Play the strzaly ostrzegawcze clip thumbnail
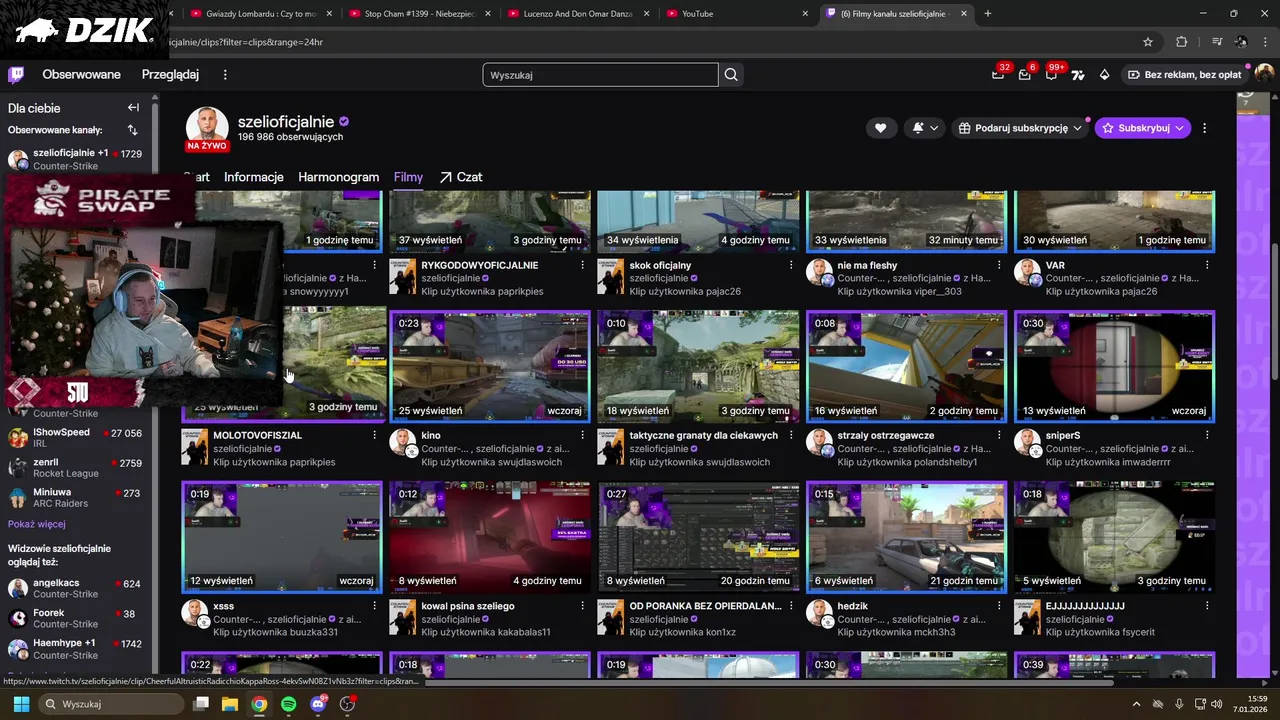1280x720 pixels. pos(906,366)
